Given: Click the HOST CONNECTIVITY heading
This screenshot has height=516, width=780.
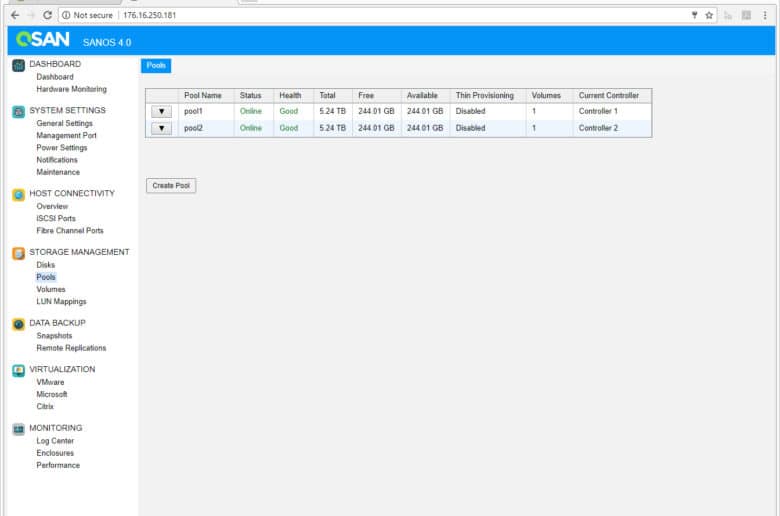Looking at the screenshot, I should (x=72, y=194).
